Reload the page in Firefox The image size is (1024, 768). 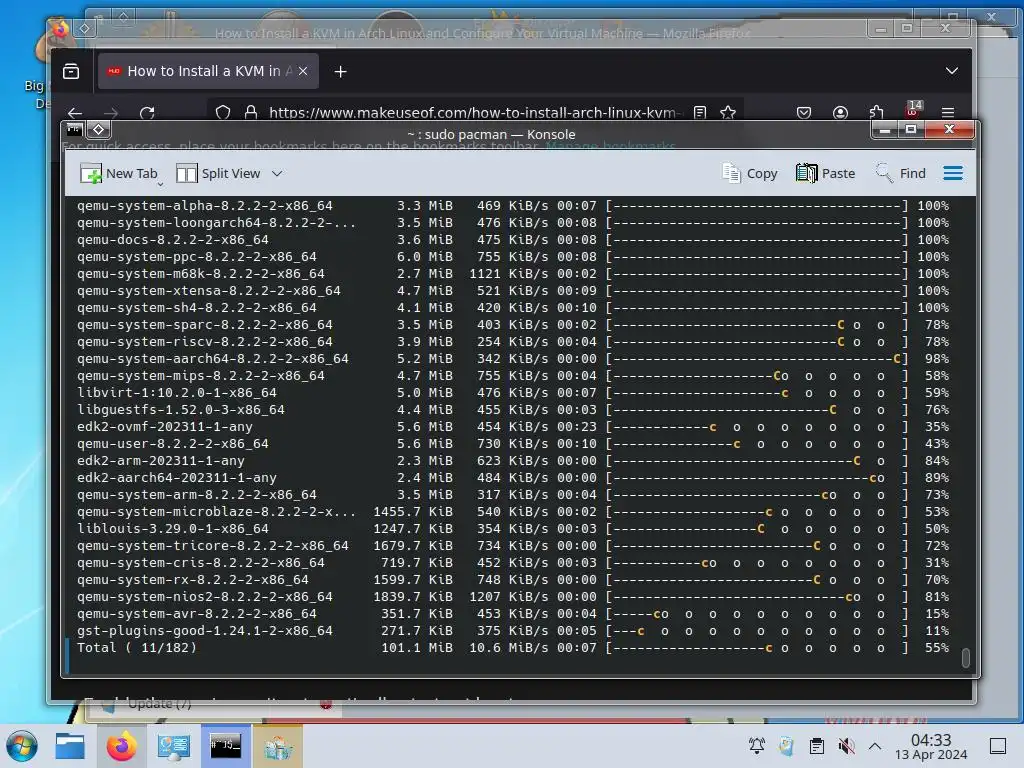[147, 112]
